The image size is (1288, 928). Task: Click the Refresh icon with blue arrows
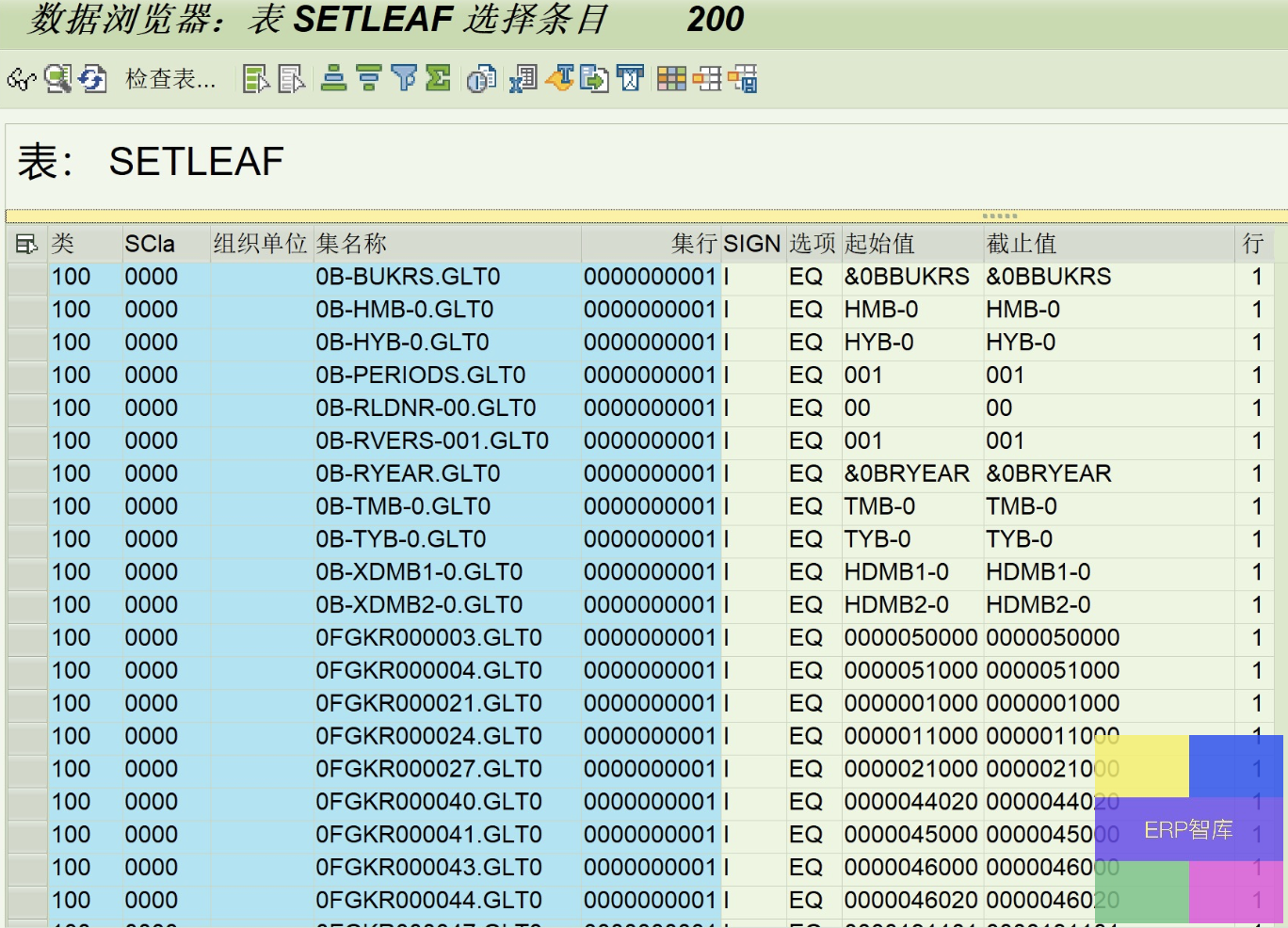pyautogui.click(x=92, y=79)
